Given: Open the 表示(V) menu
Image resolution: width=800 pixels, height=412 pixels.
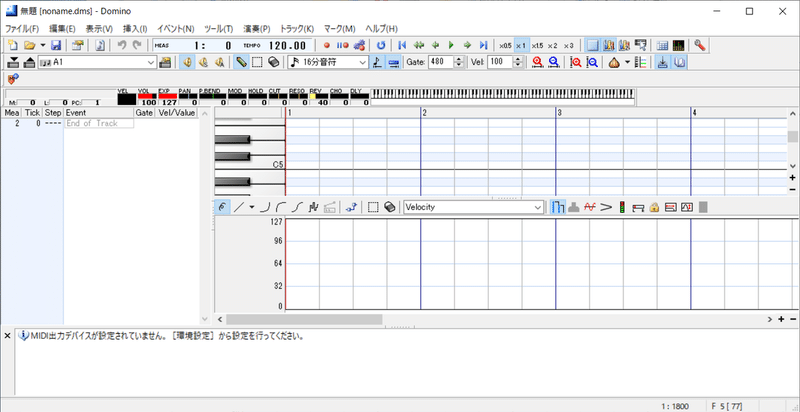Looking at the screenshot, I should tap(99, 29).
